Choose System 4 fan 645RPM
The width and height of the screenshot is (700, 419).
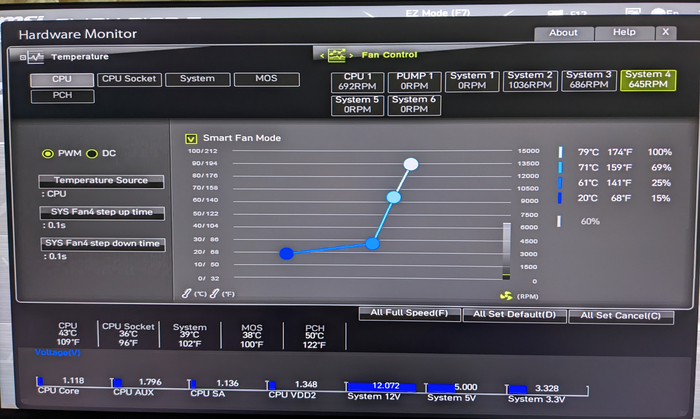pos(648,80)
